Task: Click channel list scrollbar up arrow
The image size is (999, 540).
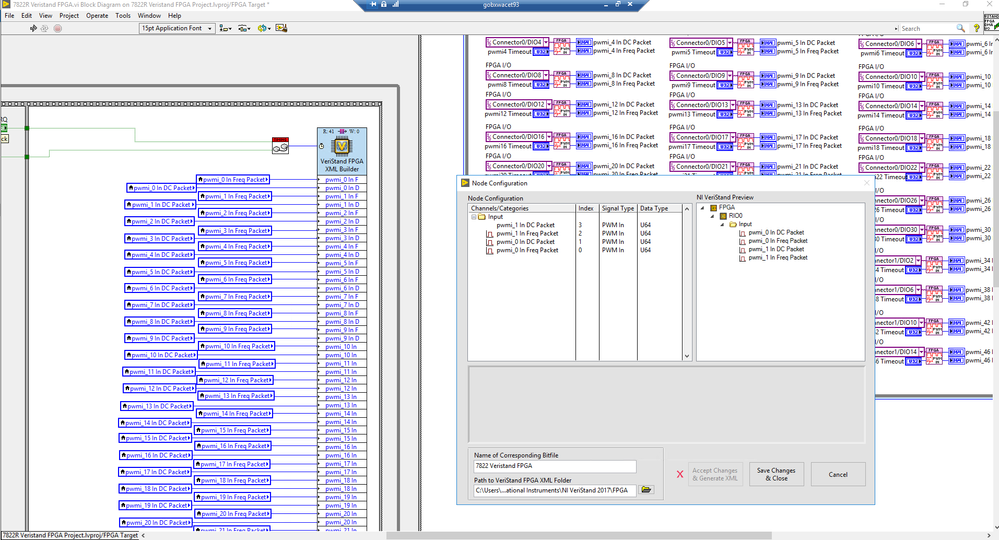Action: click(687, 209)
